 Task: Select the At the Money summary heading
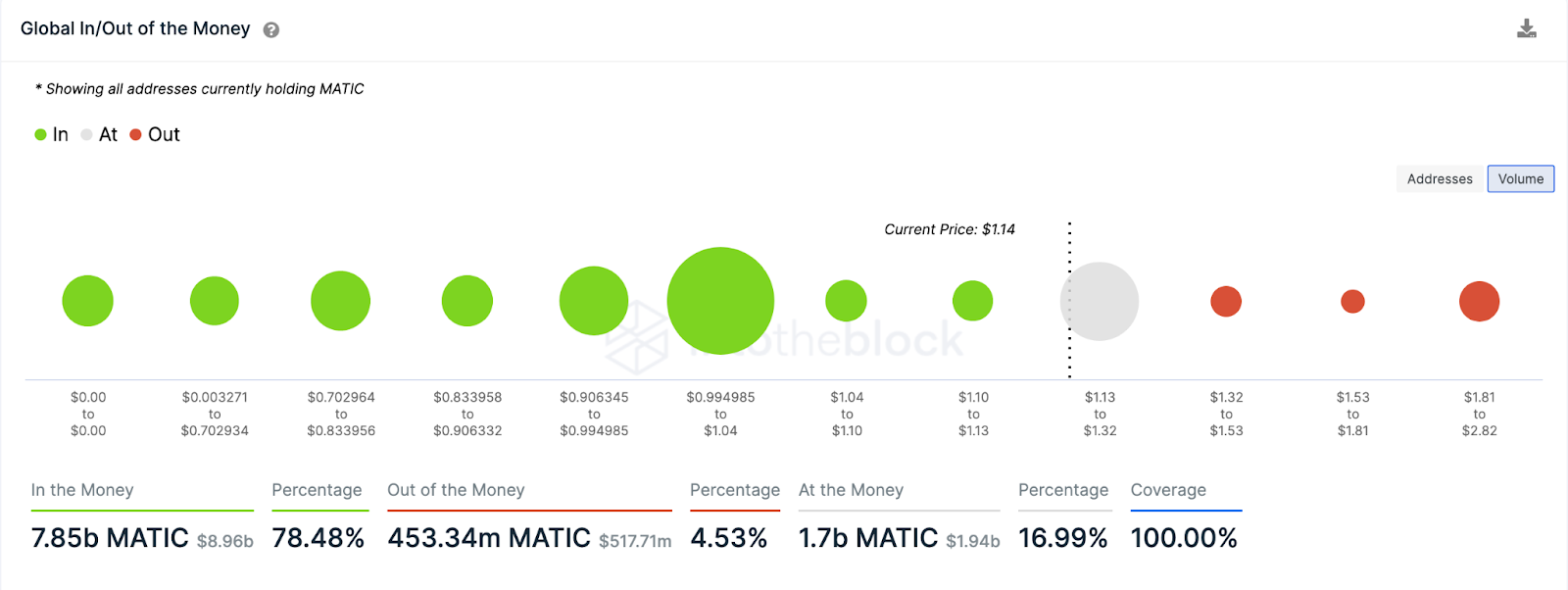coord(851,490)
